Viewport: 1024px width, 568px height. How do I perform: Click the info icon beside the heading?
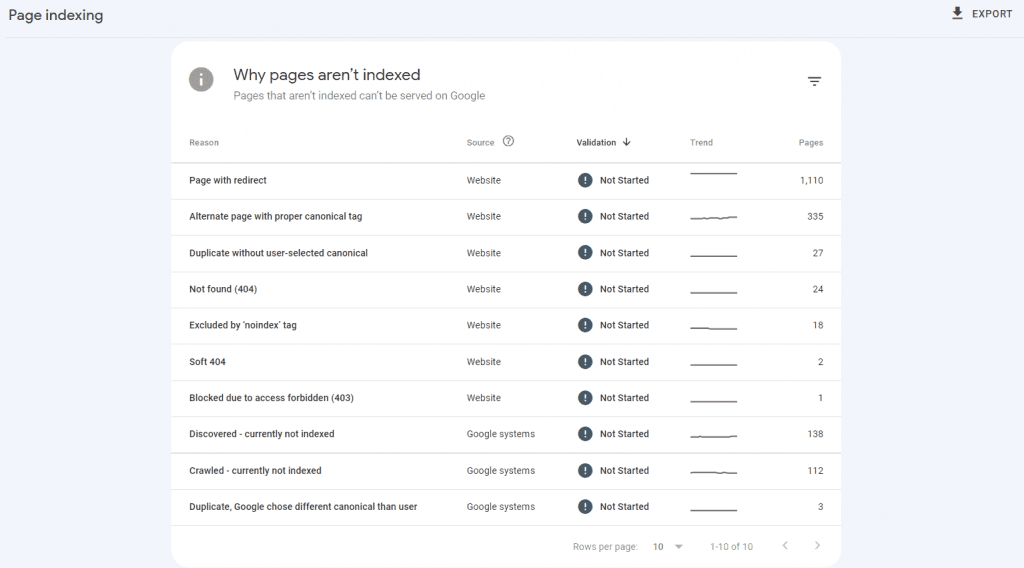coord(201,80)
